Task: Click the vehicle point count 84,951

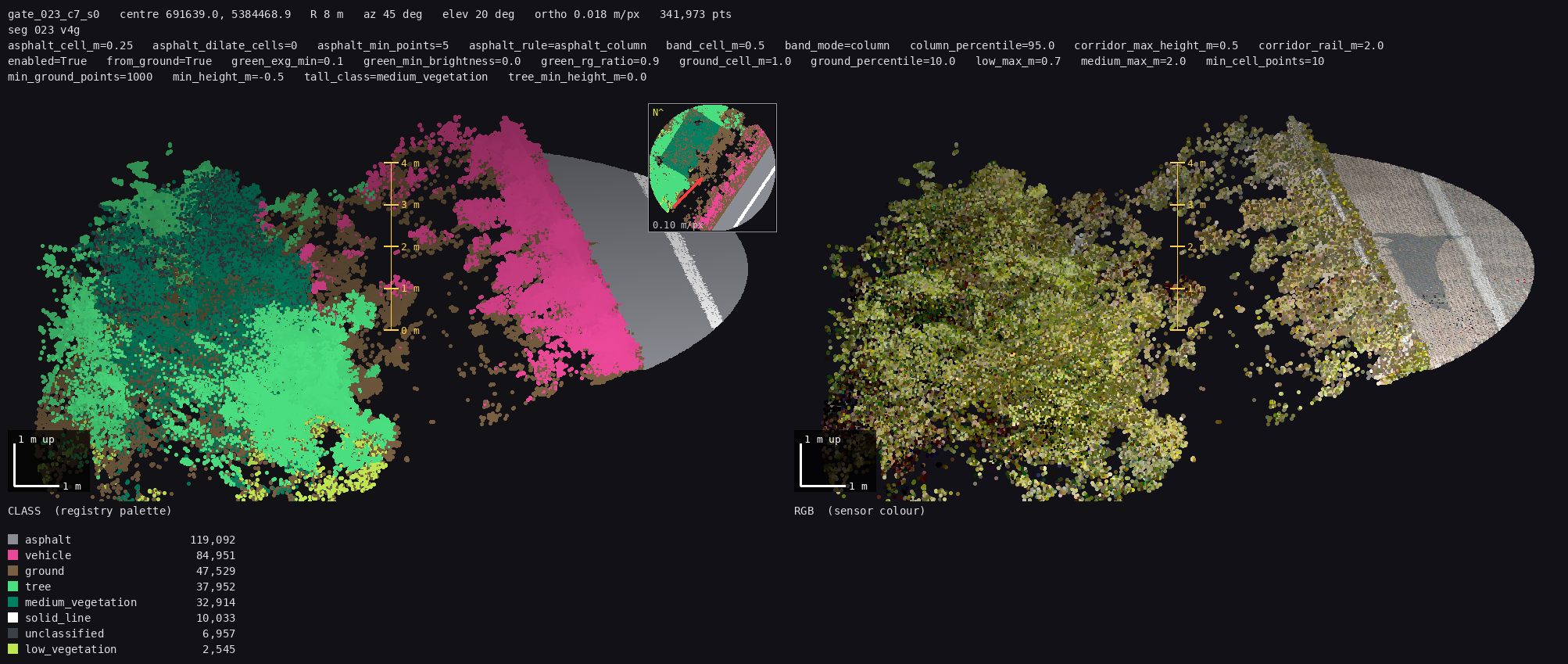Action: pyautogui.click(x=216, y=555)
